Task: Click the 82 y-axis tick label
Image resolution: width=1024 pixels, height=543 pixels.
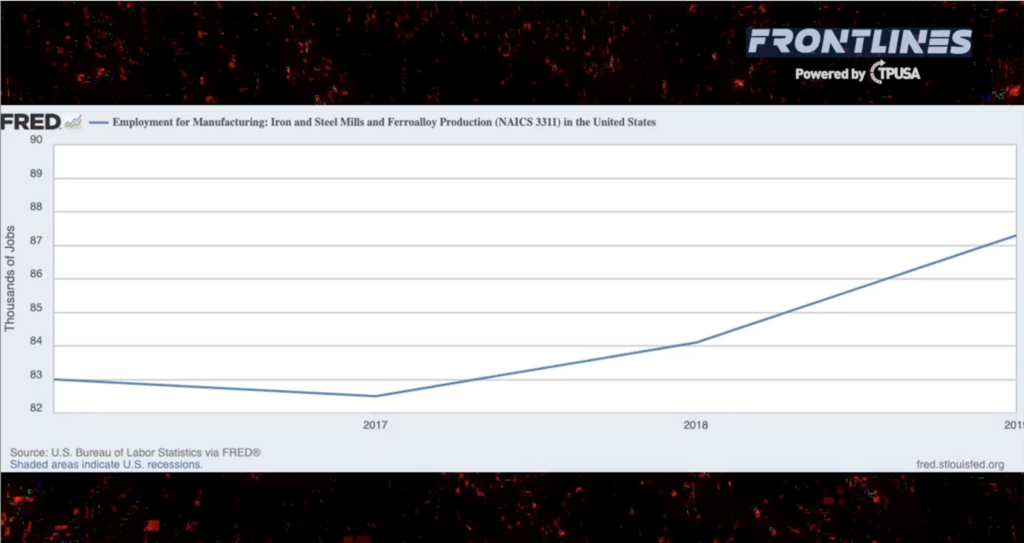Action: pyautogui.click(x=36, y=409)
